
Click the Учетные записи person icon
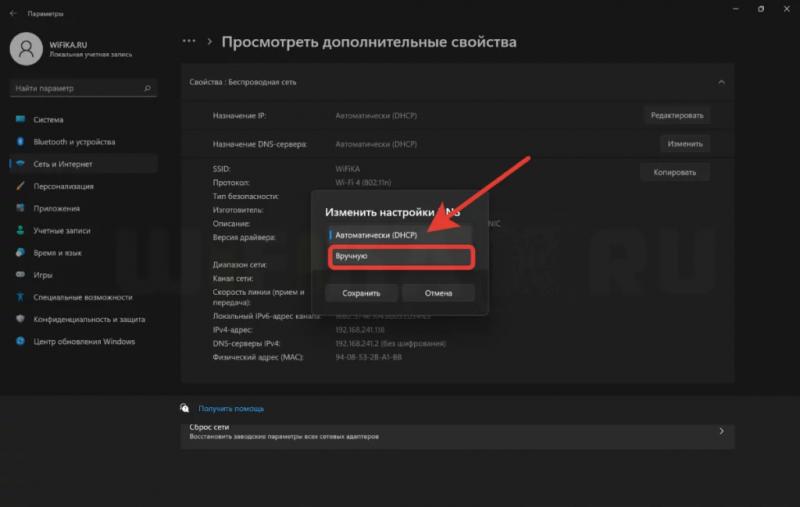[21, 230]
